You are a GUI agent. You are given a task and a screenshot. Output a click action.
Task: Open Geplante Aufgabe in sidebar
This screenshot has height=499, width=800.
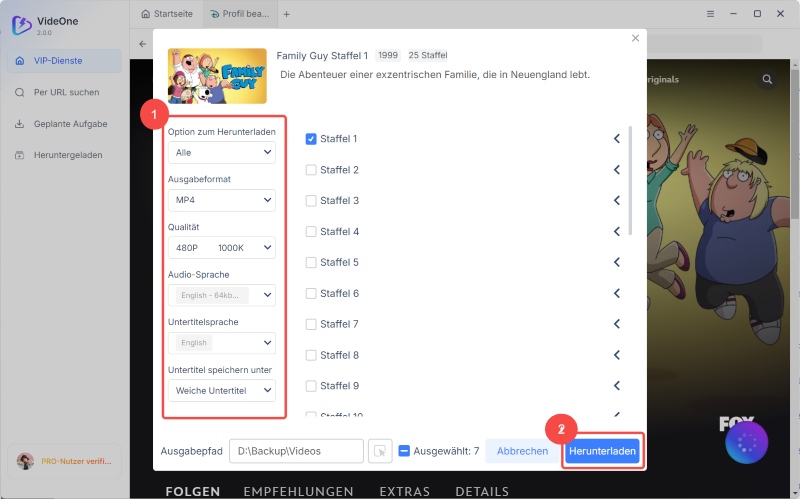(x=64, y=124)
